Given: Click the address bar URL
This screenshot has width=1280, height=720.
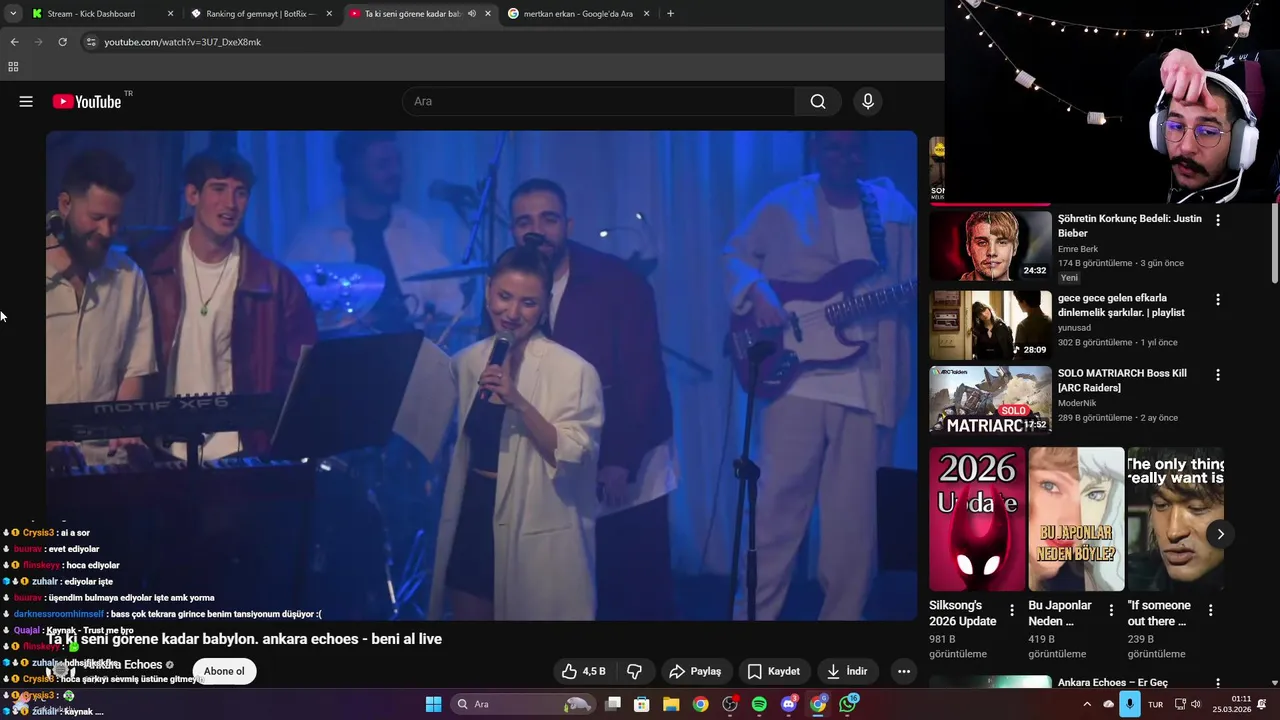Looking at the screenshot, I should (x=183, y=42).
